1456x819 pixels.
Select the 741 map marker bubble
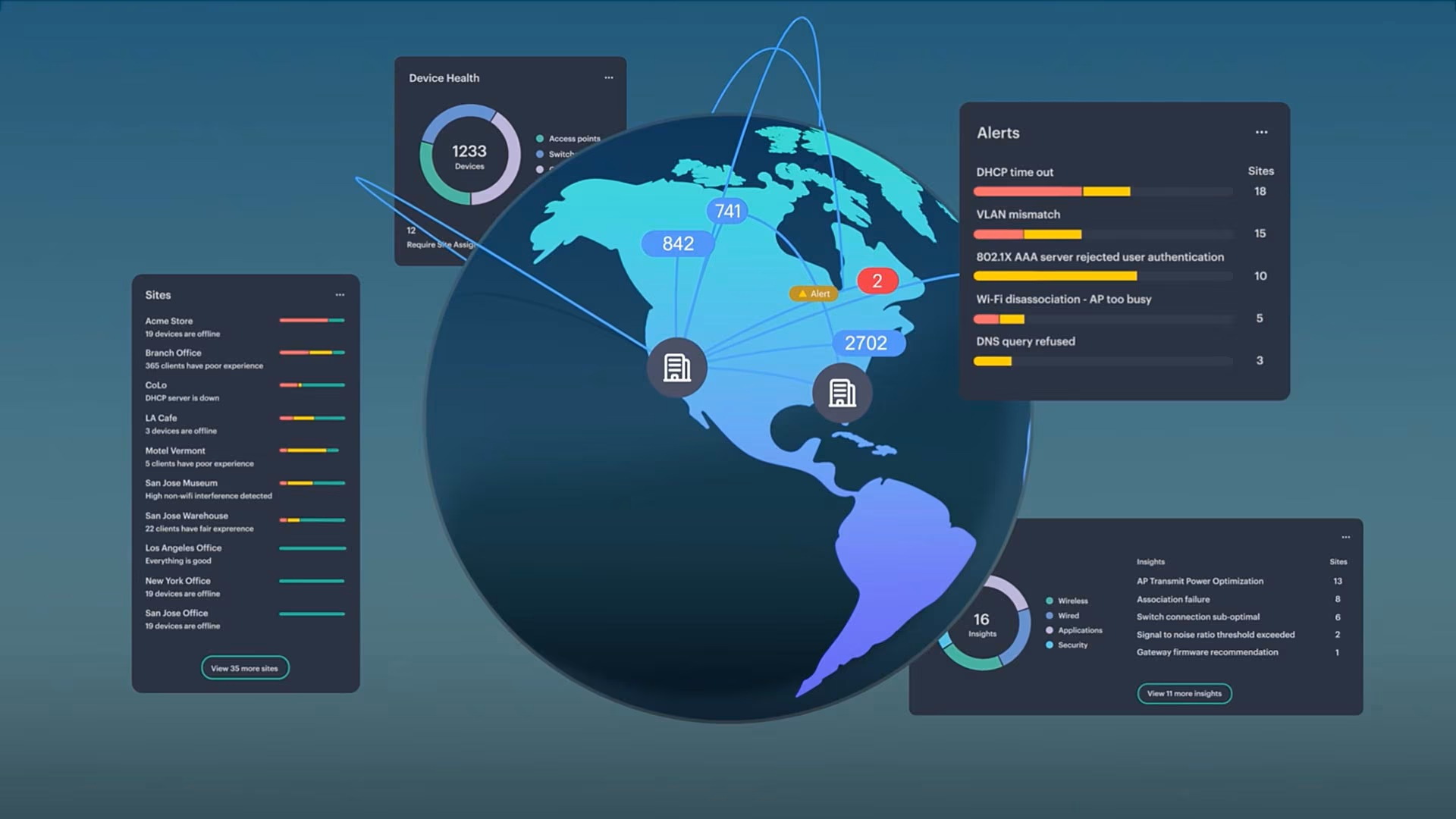(727, 211)
